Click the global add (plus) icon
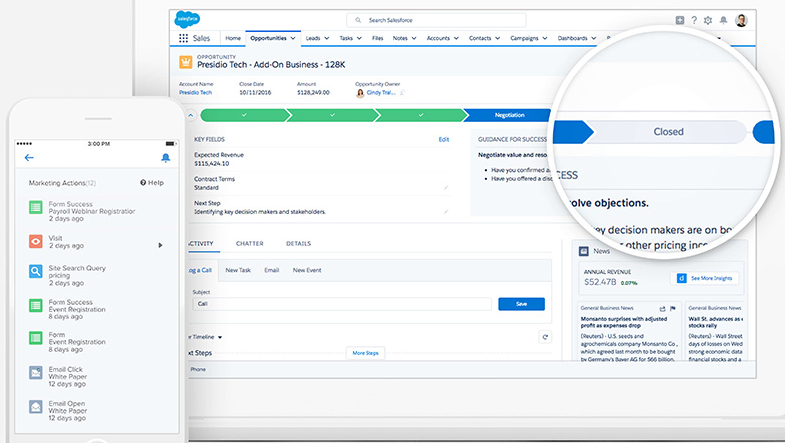 pyautogui.click(x=680, y=20)
